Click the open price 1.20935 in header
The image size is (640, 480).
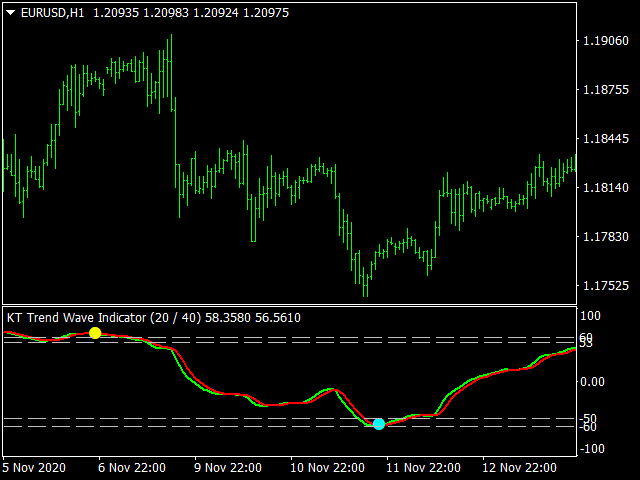116,13
